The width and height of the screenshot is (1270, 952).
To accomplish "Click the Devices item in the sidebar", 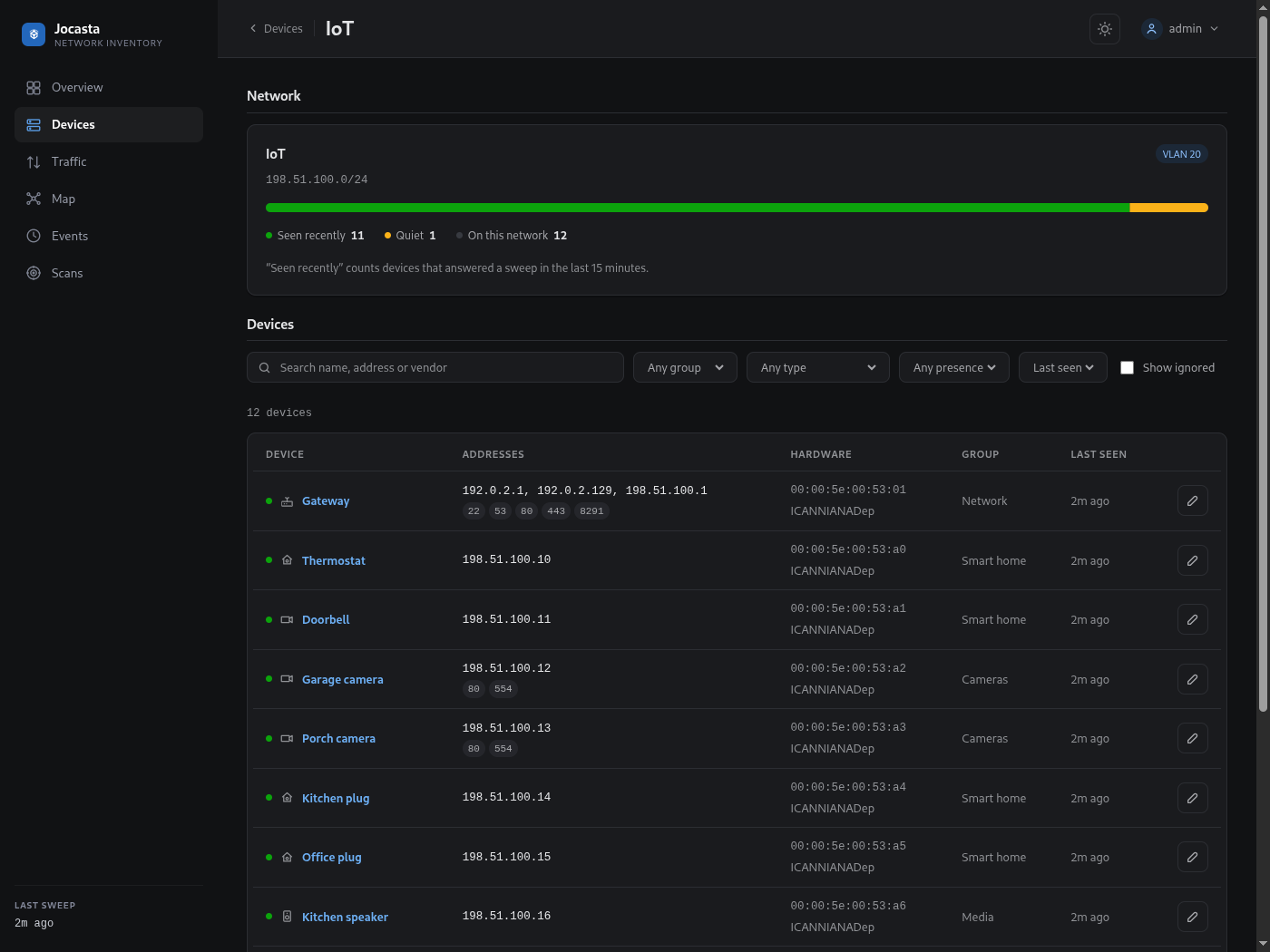I will click(109, 124).
